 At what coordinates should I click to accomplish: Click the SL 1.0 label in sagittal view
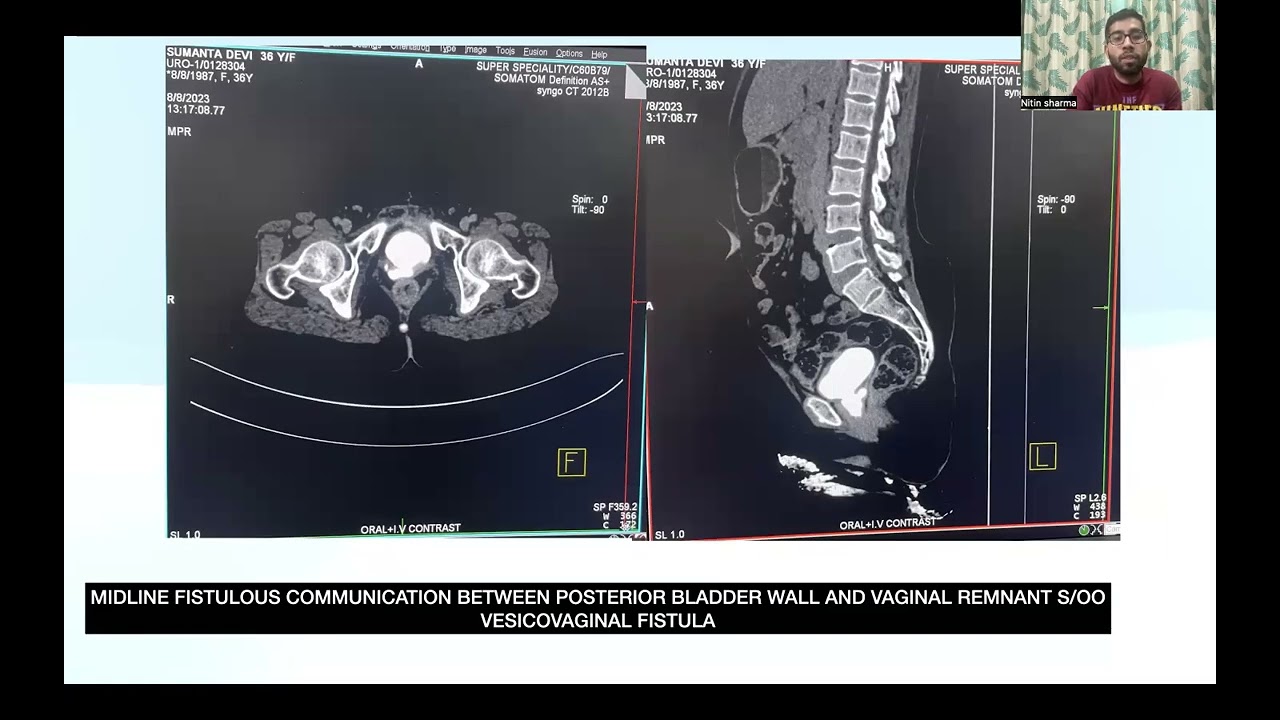(669, 535)
